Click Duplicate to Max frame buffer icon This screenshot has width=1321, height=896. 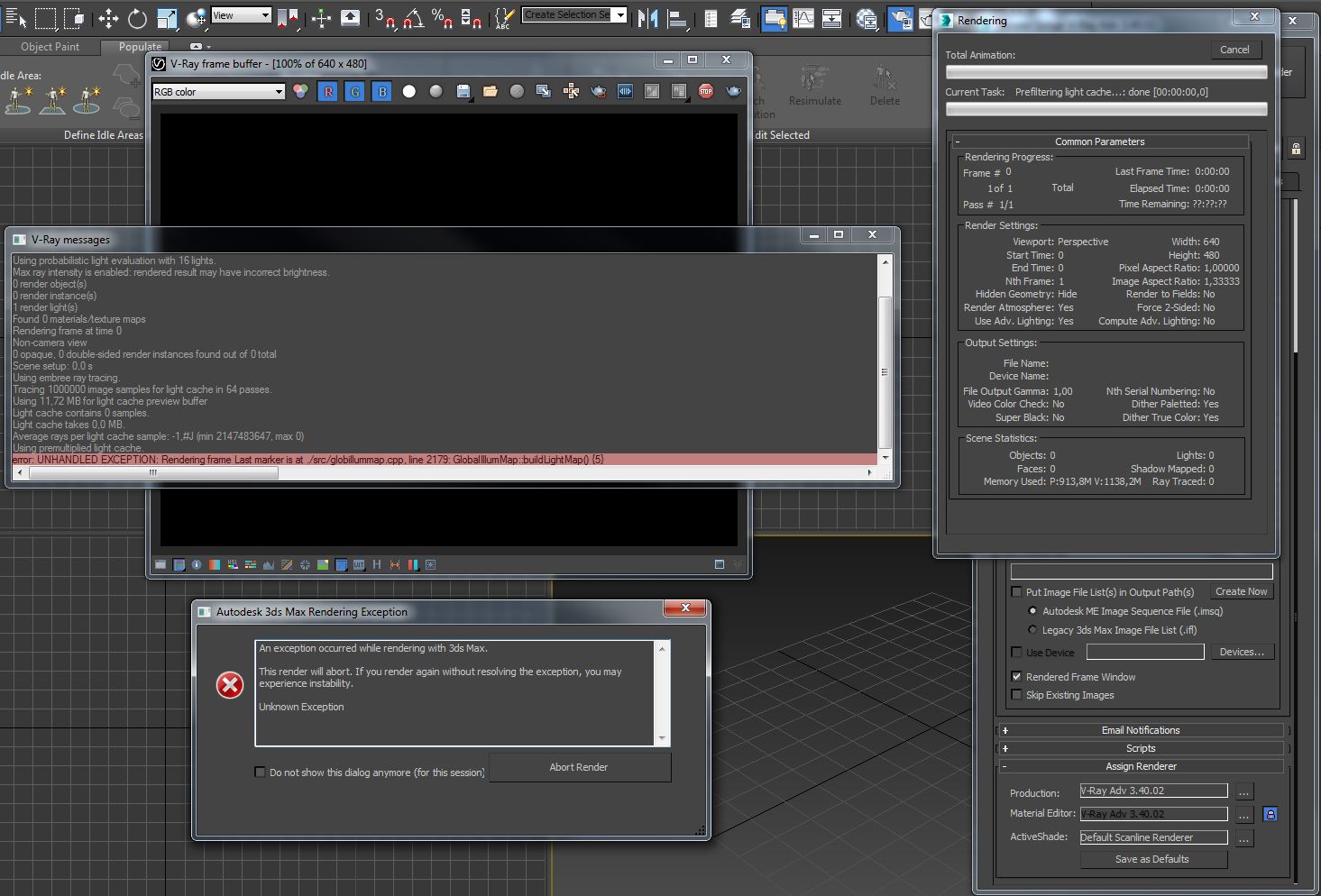544,91
